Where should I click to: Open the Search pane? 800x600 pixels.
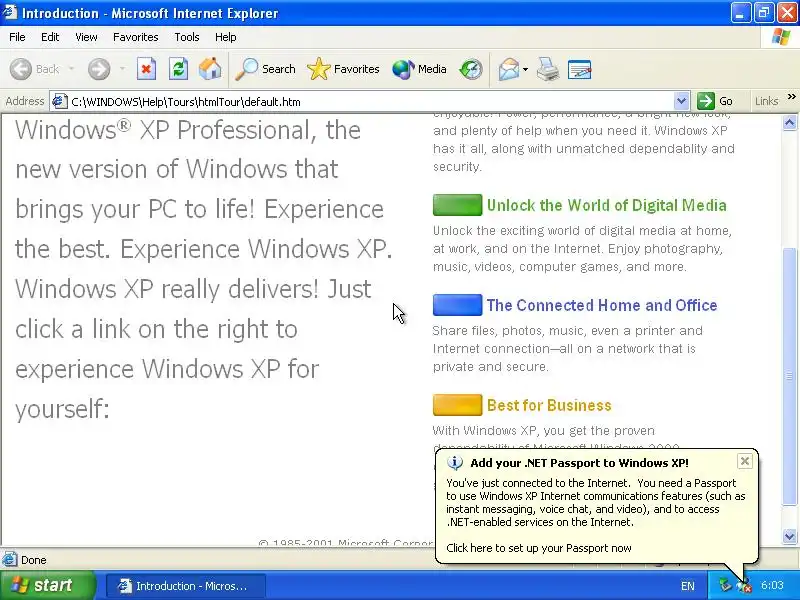[x=265, y=69]
